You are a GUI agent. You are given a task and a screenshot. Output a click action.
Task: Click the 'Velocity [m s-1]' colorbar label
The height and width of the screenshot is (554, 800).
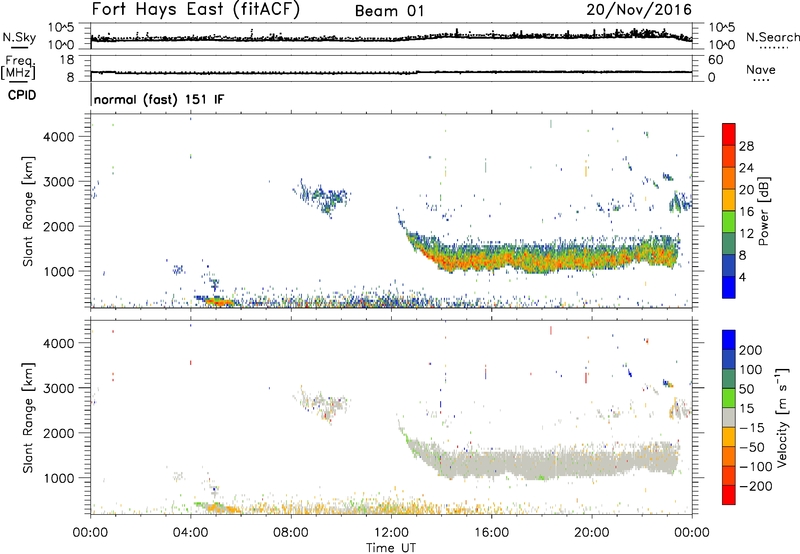tap(782, 417)
